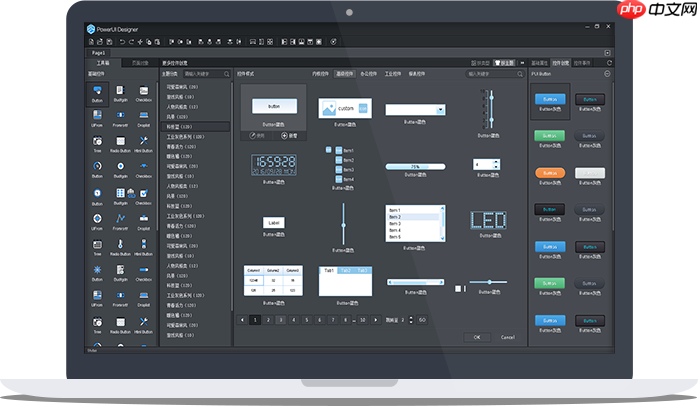Tick the Item1 checkbox in checklist preview
698x406 pixels.
(x=339, y=150)
